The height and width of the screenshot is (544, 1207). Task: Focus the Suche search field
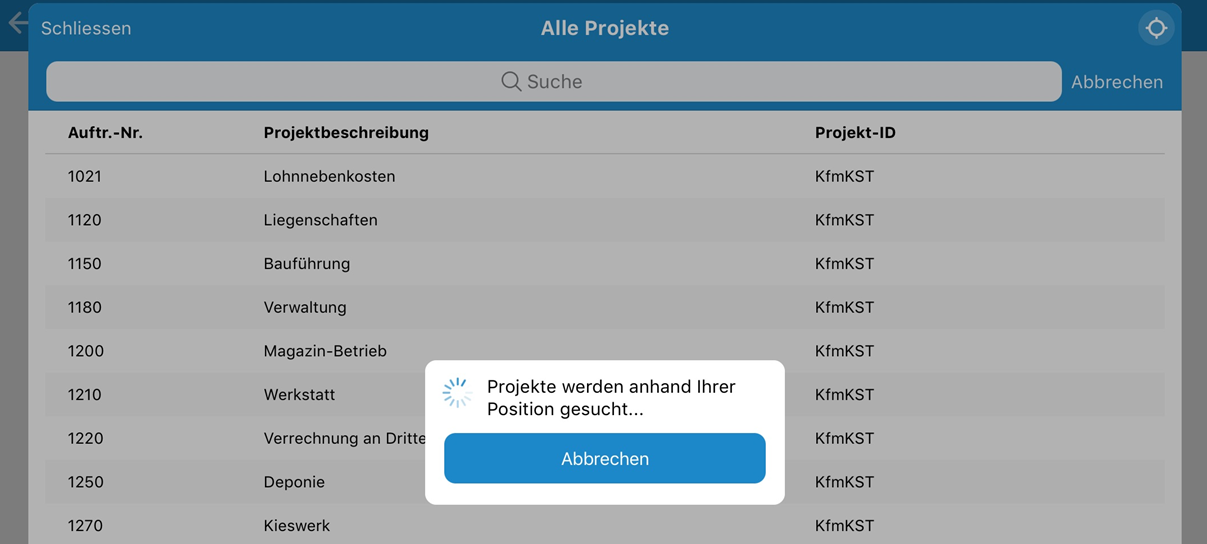[x=553, y=82]
